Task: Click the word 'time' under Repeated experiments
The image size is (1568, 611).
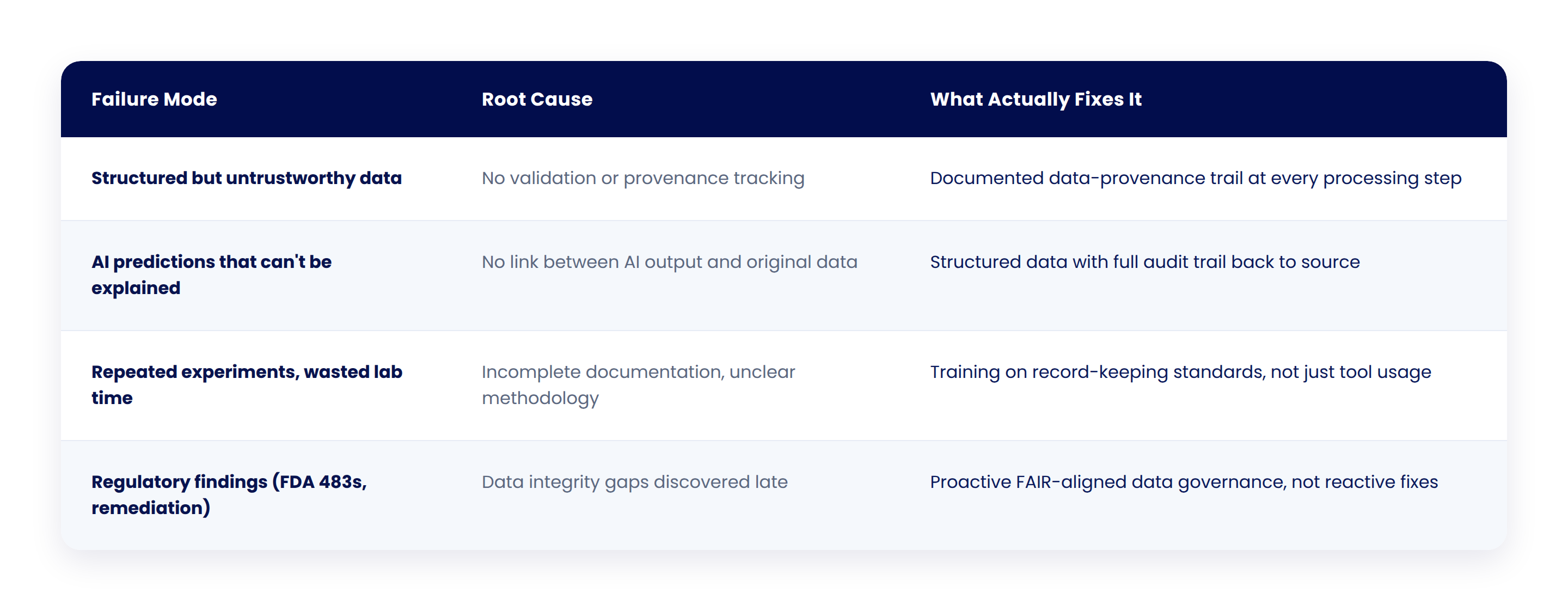Action: coord(112,398)
